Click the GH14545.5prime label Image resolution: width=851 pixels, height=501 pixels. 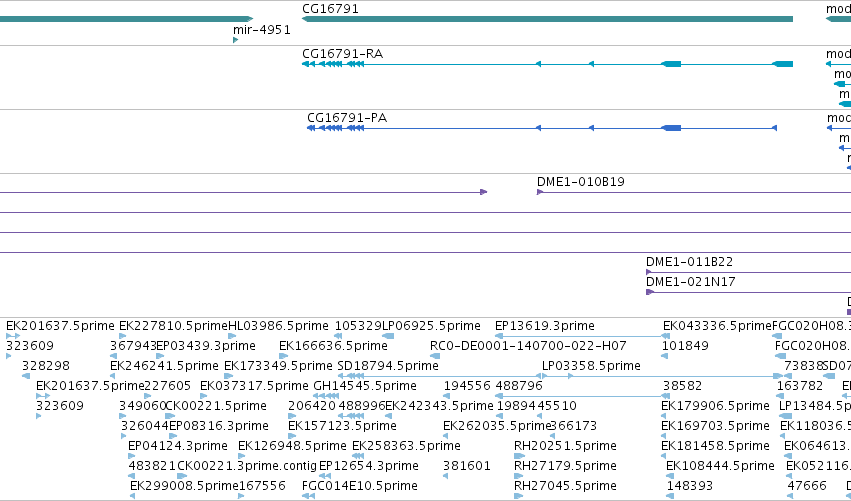tap(365, 386)
